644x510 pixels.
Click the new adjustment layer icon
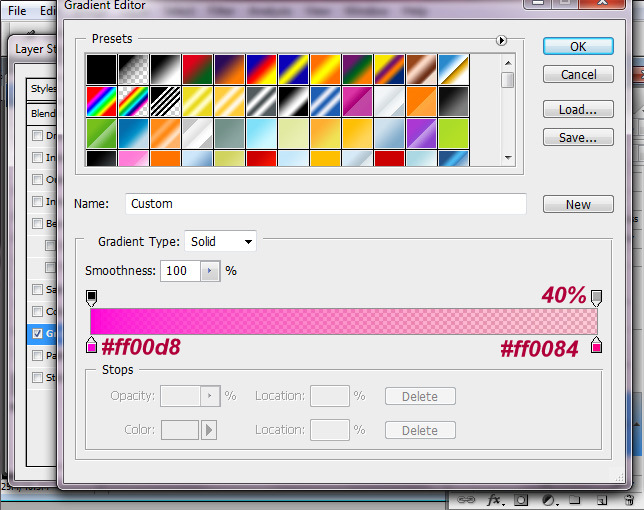click(x=548, y=499)
